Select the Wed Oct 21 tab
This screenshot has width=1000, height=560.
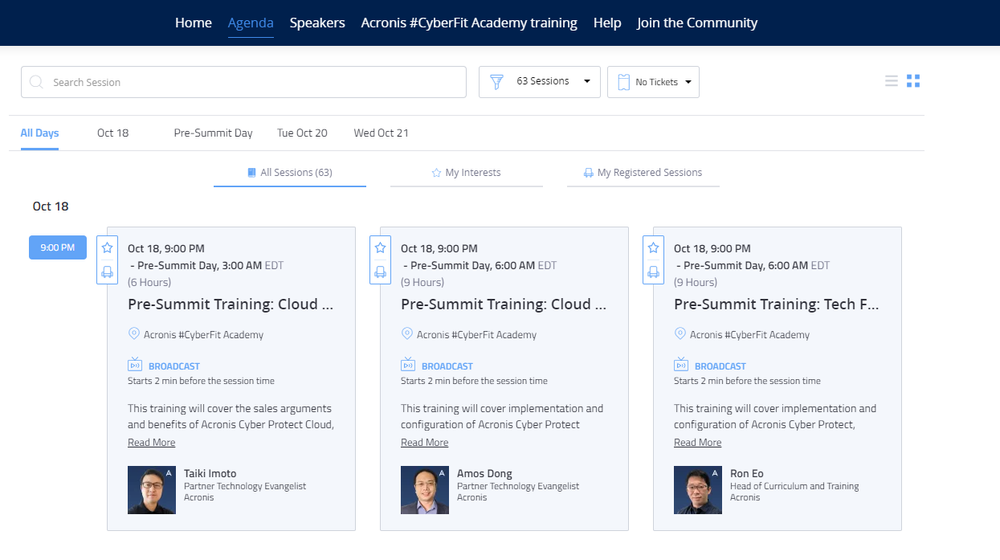coord(381,133)
